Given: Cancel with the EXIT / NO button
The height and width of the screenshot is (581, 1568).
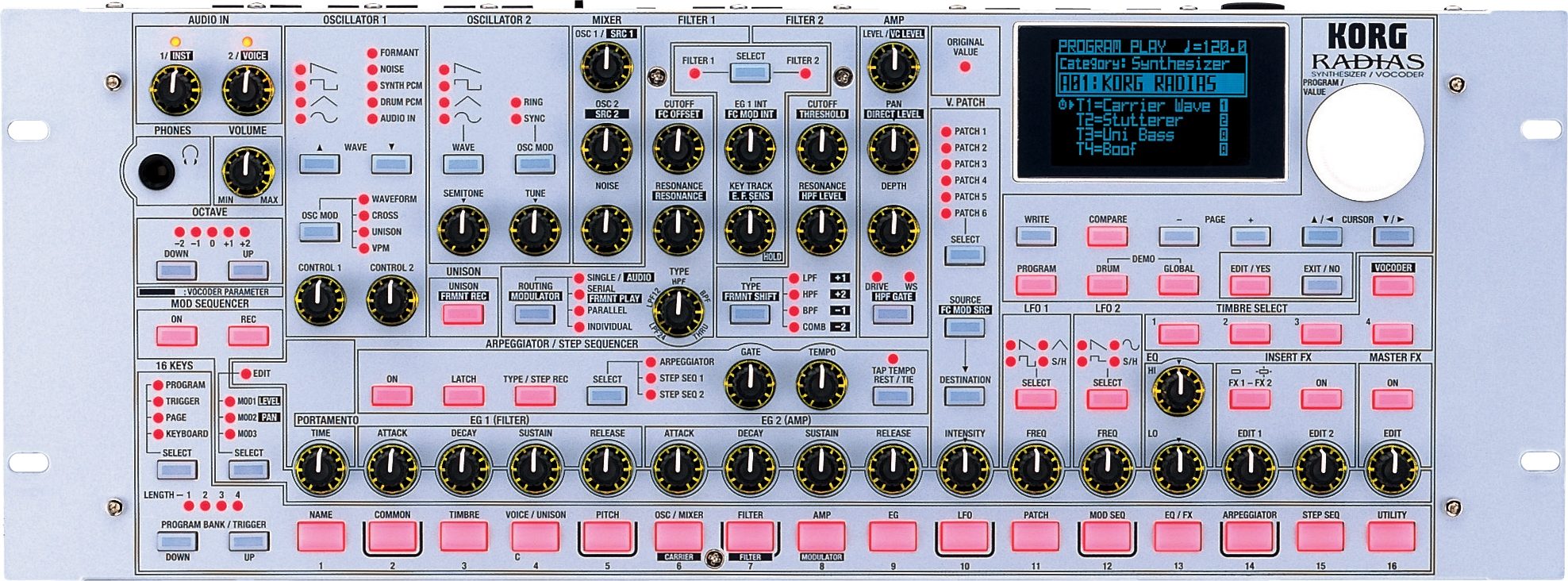Looking at the screenshot, I should pyautogui.click(x=1322, y=285).
